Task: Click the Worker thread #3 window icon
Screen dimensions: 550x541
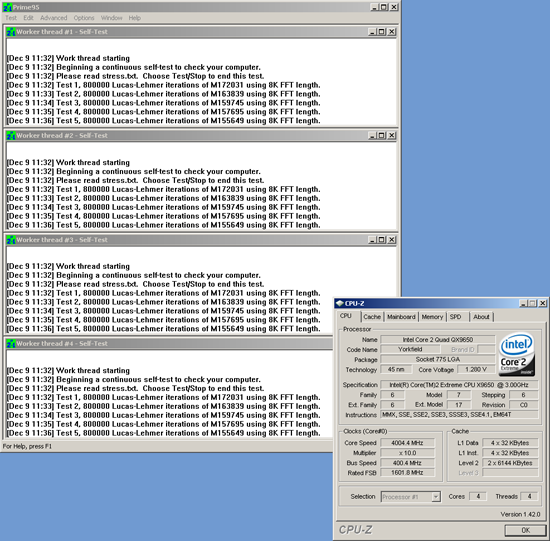Action: 11,240
